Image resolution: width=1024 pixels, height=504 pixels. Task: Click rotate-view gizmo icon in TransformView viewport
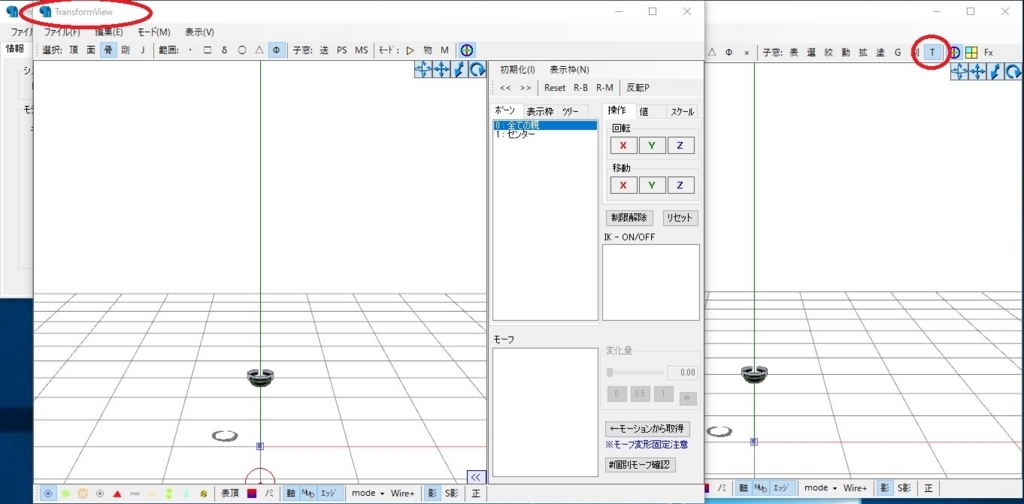[x=423, y=70]
